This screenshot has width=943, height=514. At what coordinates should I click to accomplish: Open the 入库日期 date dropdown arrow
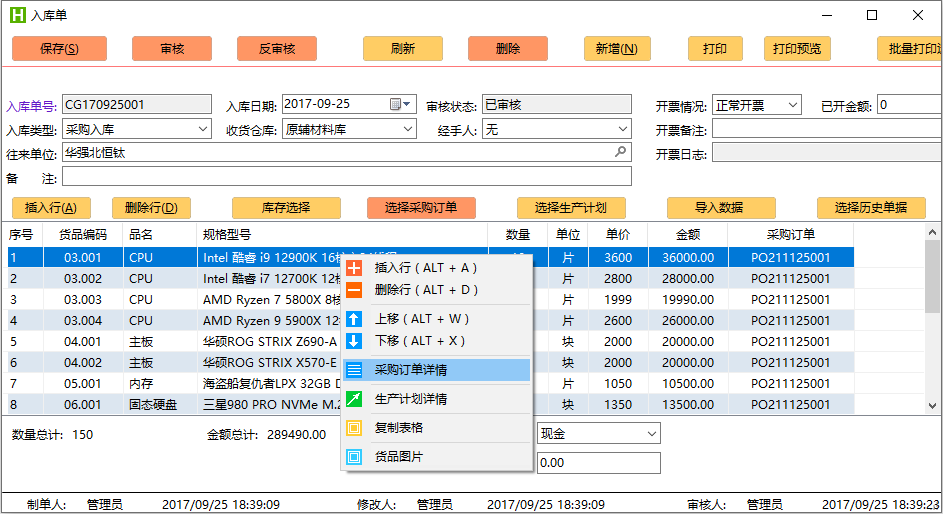(x=407, y=104)
